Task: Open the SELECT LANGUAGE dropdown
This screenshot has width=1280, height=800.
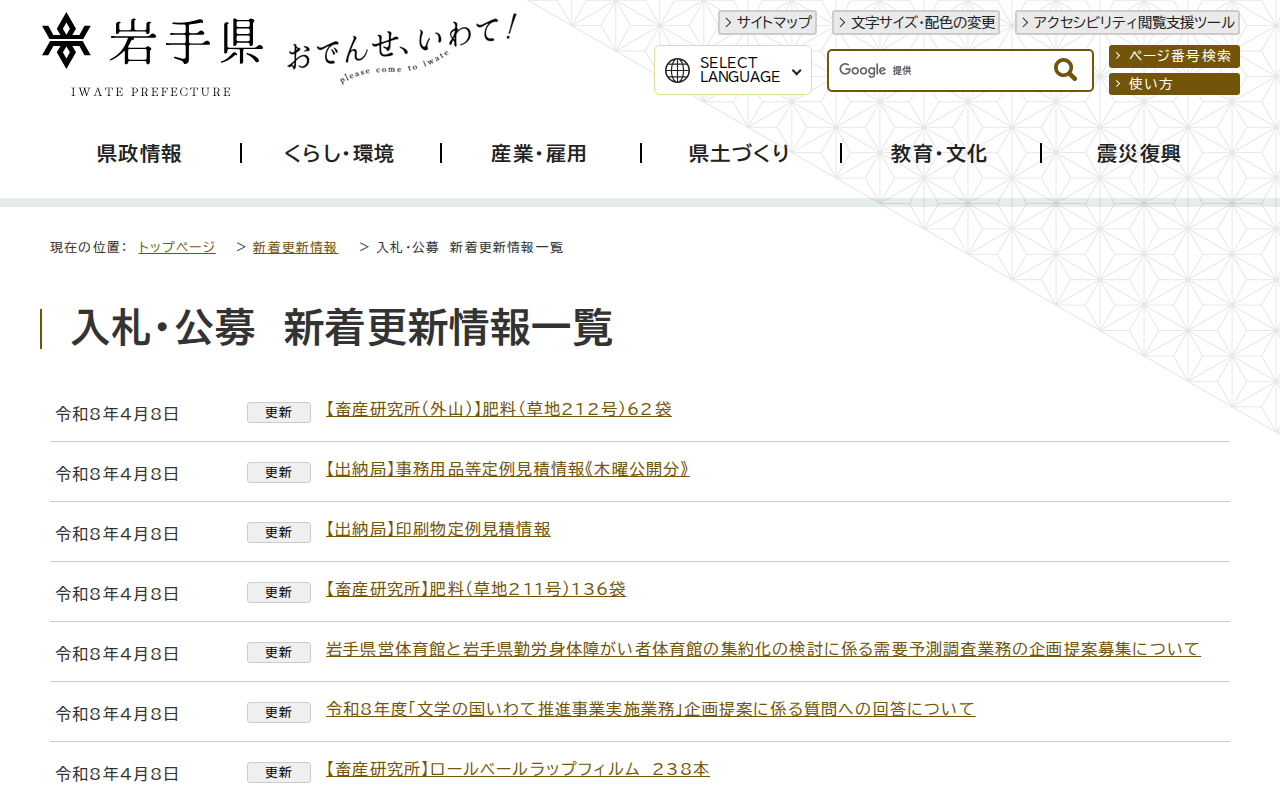Action: pos(733,69)
